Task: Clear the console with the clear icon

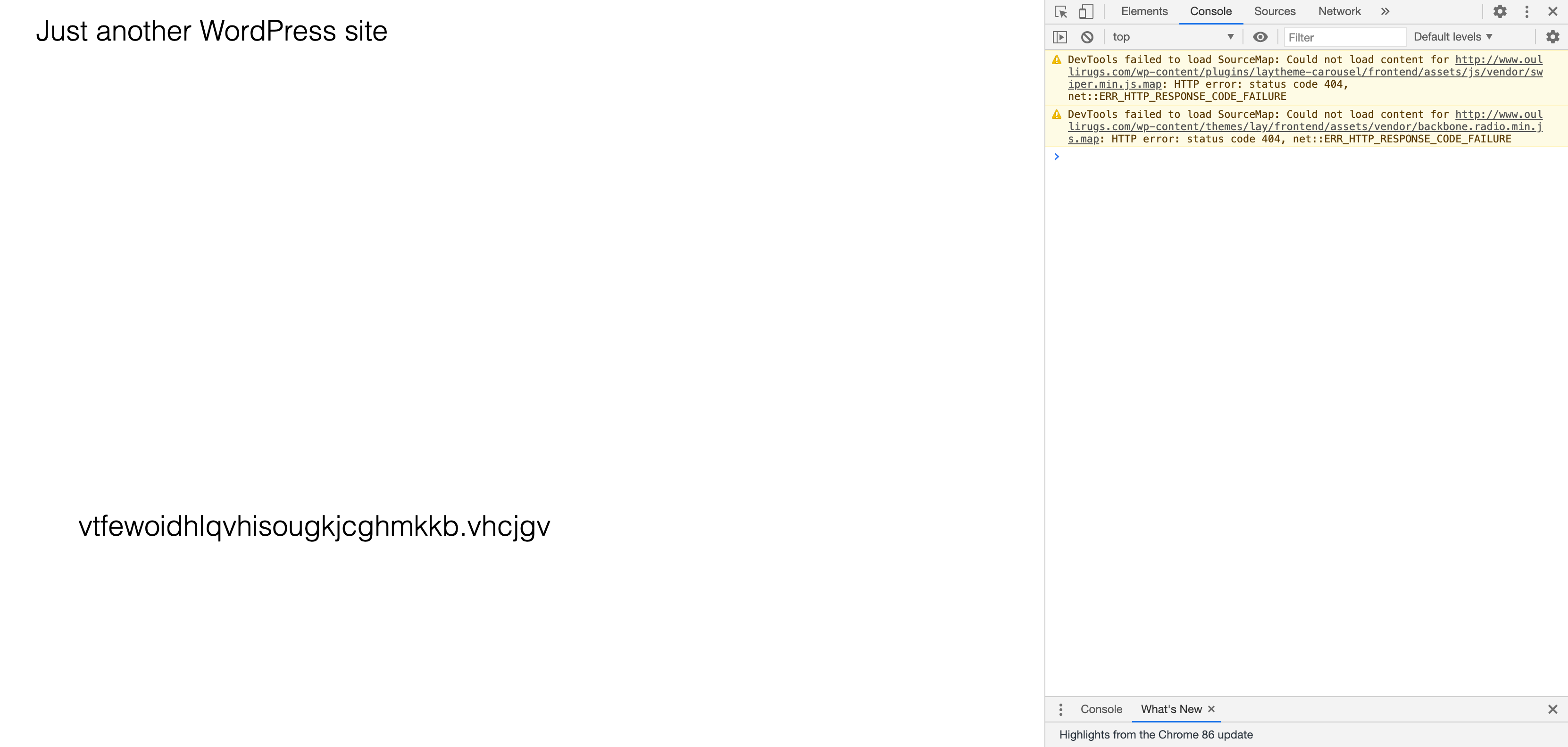Action: (x=1087, y=37)
